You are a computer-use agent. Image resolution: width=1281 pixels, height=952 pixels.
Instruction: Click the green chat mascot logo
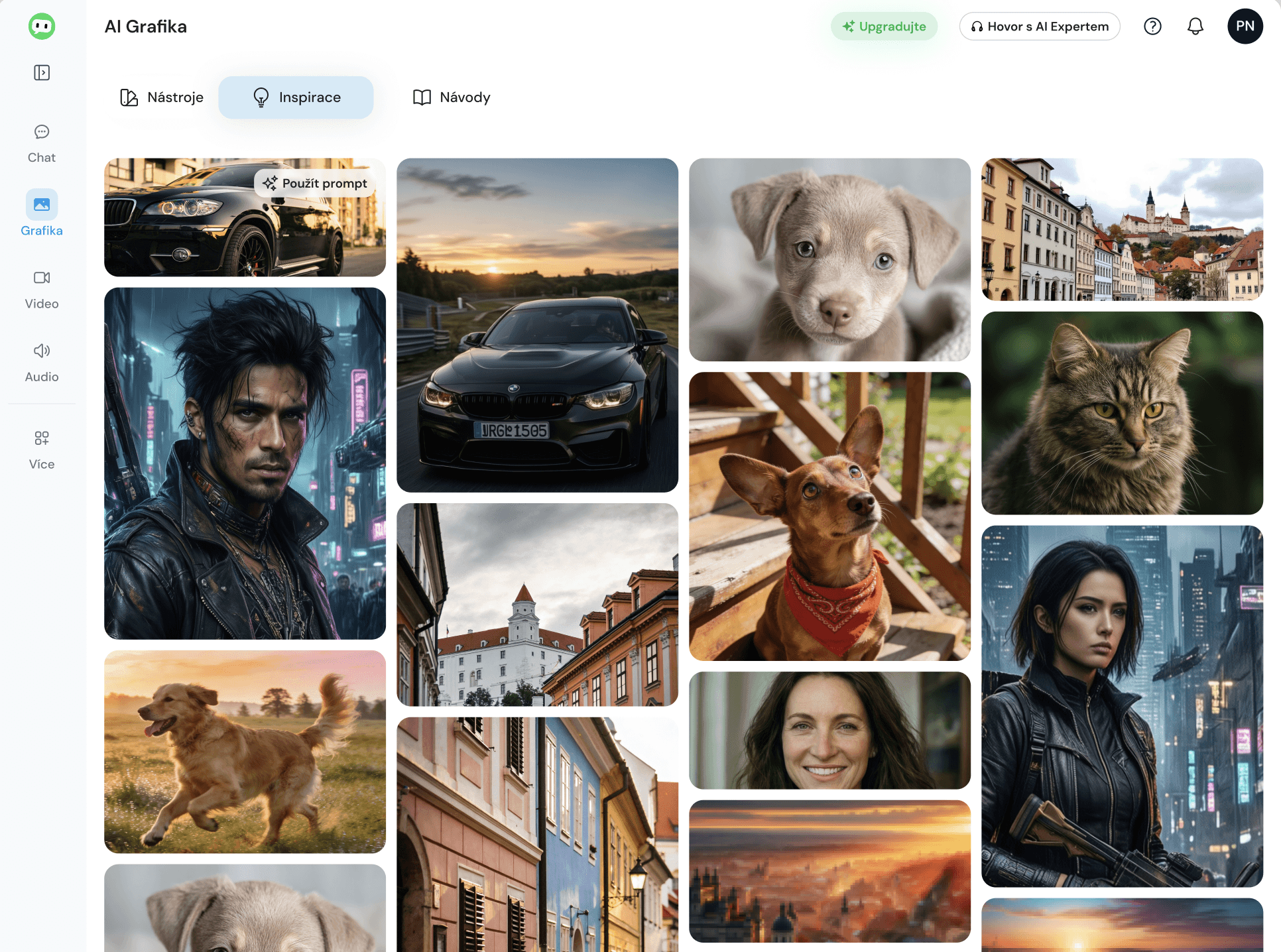point(42,27)
